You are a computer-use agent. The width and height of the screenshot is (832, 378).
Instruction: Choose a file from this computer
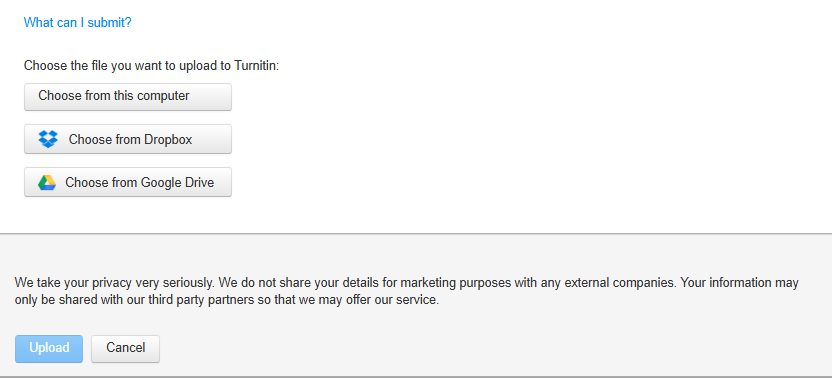click(x=128, y=97)
